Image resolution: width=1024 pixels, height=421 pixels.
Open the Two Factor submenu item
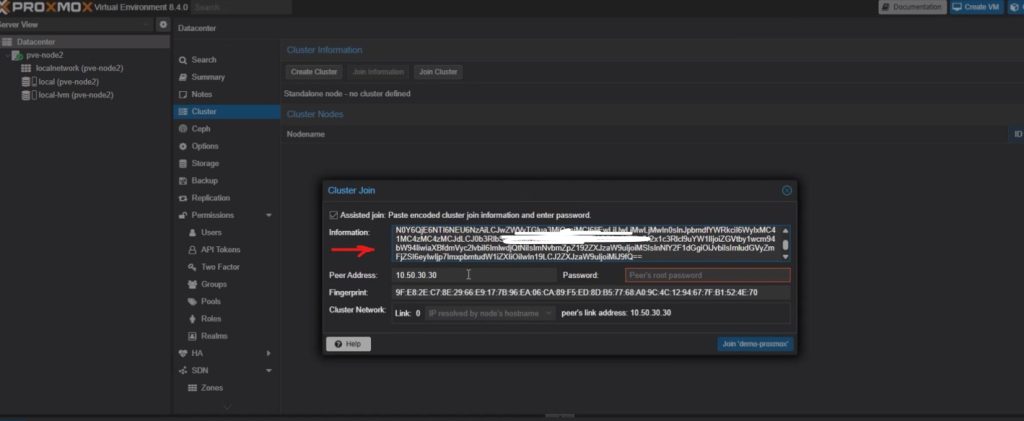(x=220, y=267)
